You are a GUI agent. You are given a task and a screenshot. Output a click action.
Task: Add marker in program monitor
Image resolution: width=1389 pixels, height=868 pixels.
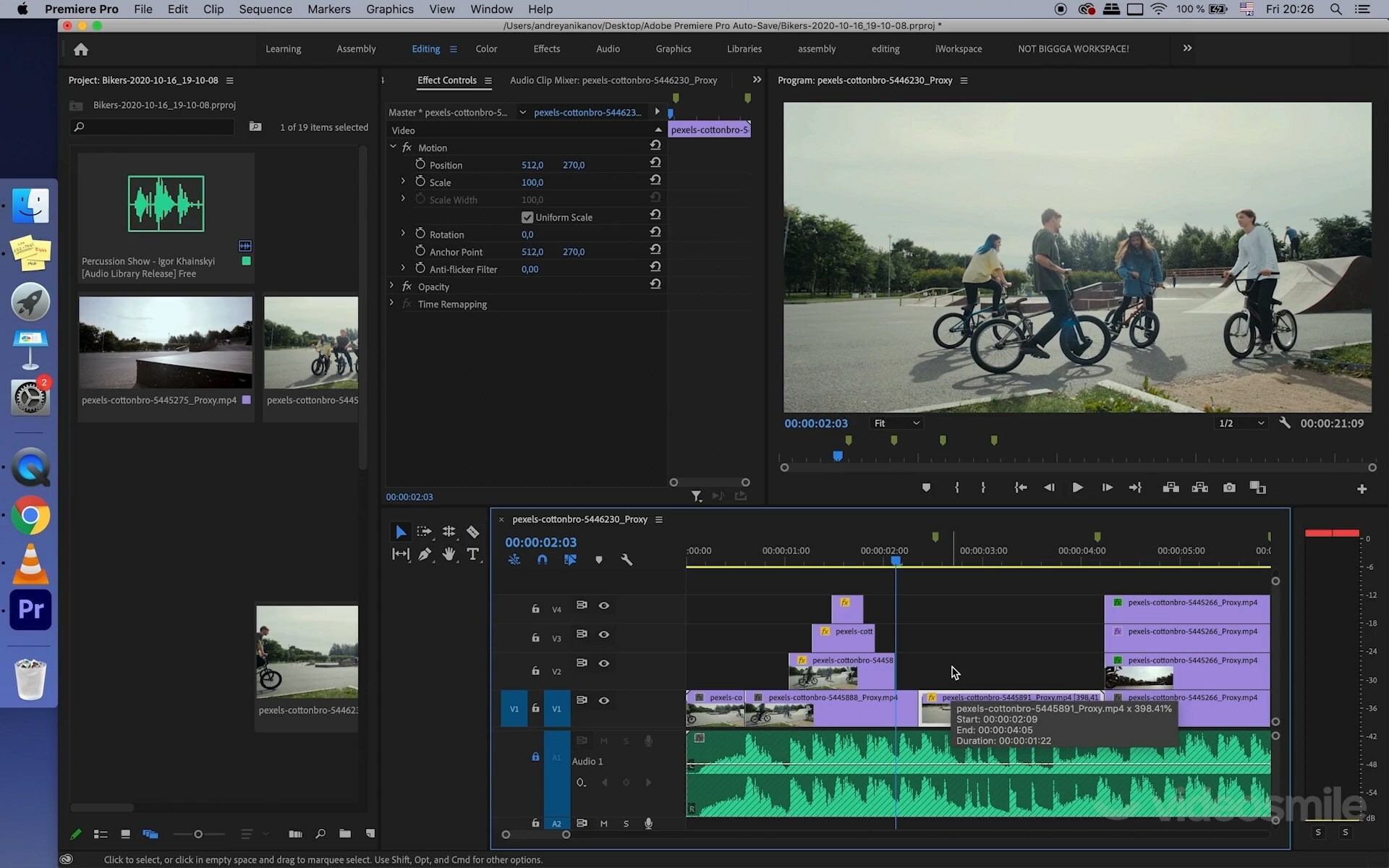coord(926,488)
